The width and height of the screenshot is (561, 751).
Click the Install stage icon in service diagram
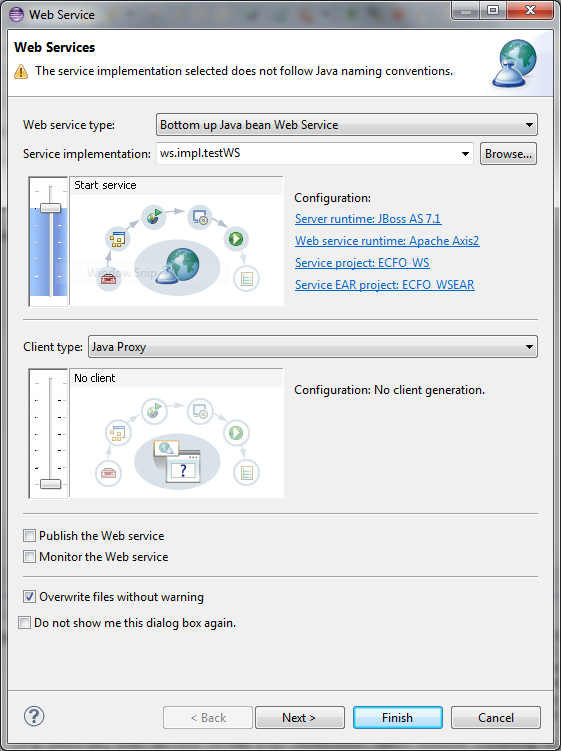(200, 217)
